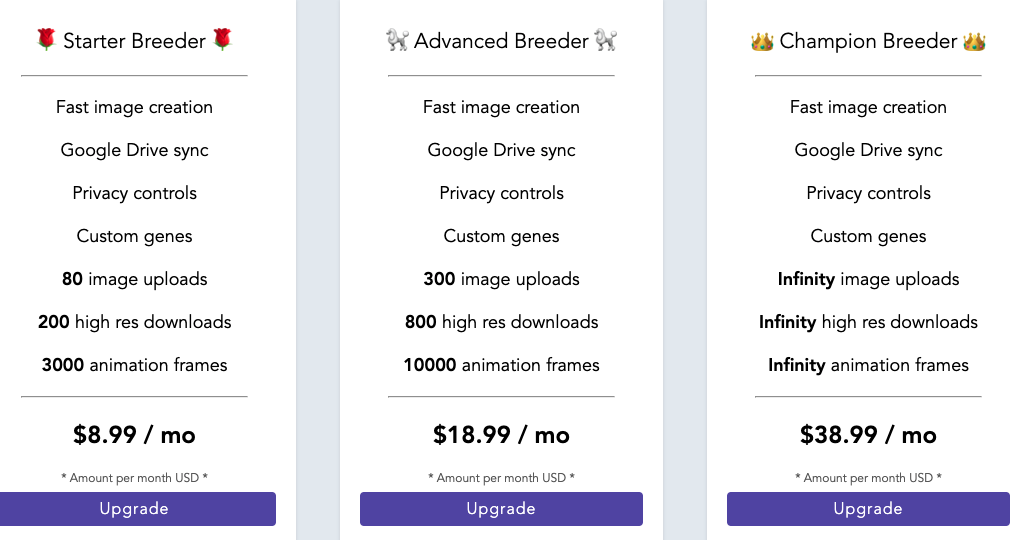Select the Champion Breeder plan title

click(868, 41)
